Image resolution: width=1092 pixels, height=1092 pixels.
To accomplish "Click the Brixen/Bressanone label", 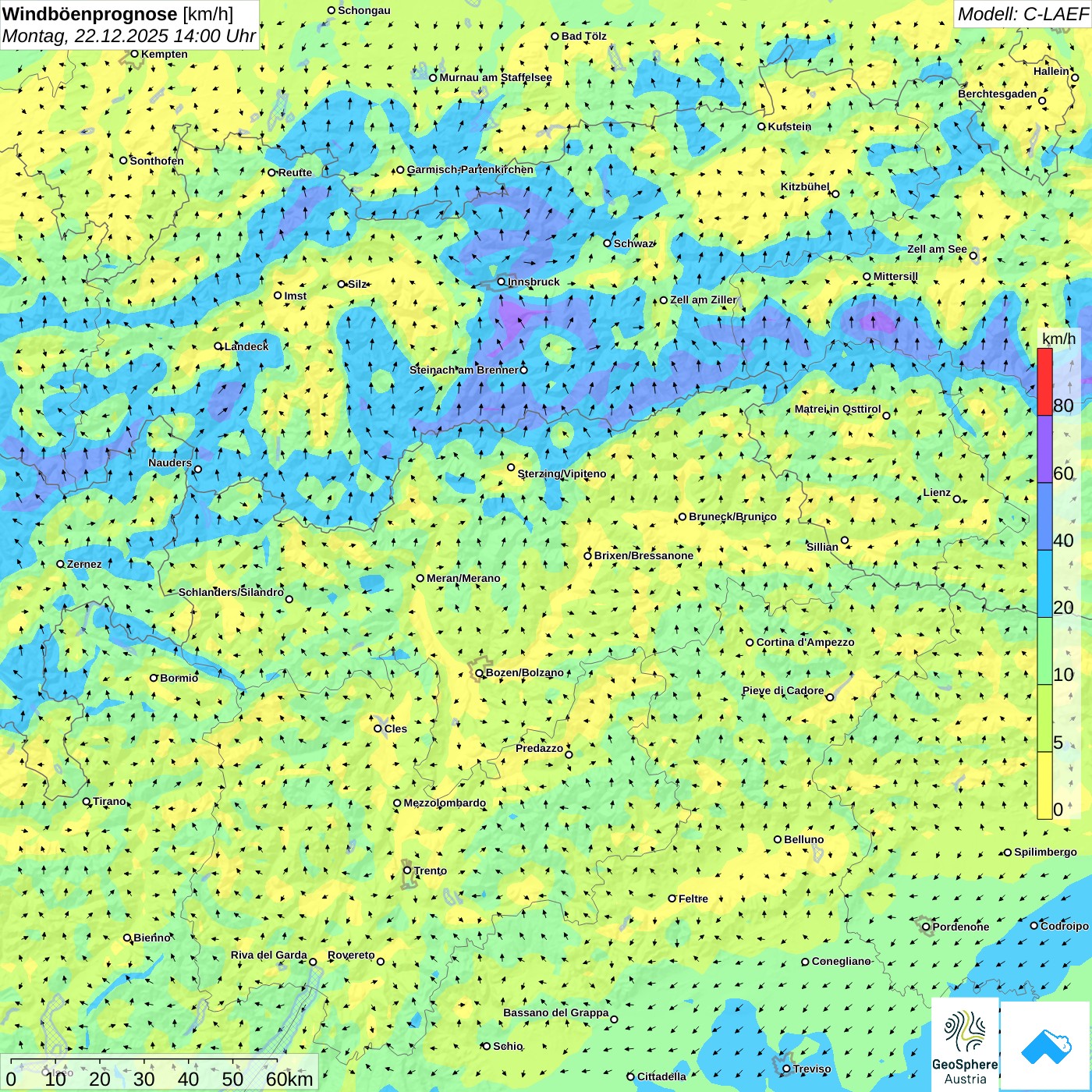I will pos(643,555).
